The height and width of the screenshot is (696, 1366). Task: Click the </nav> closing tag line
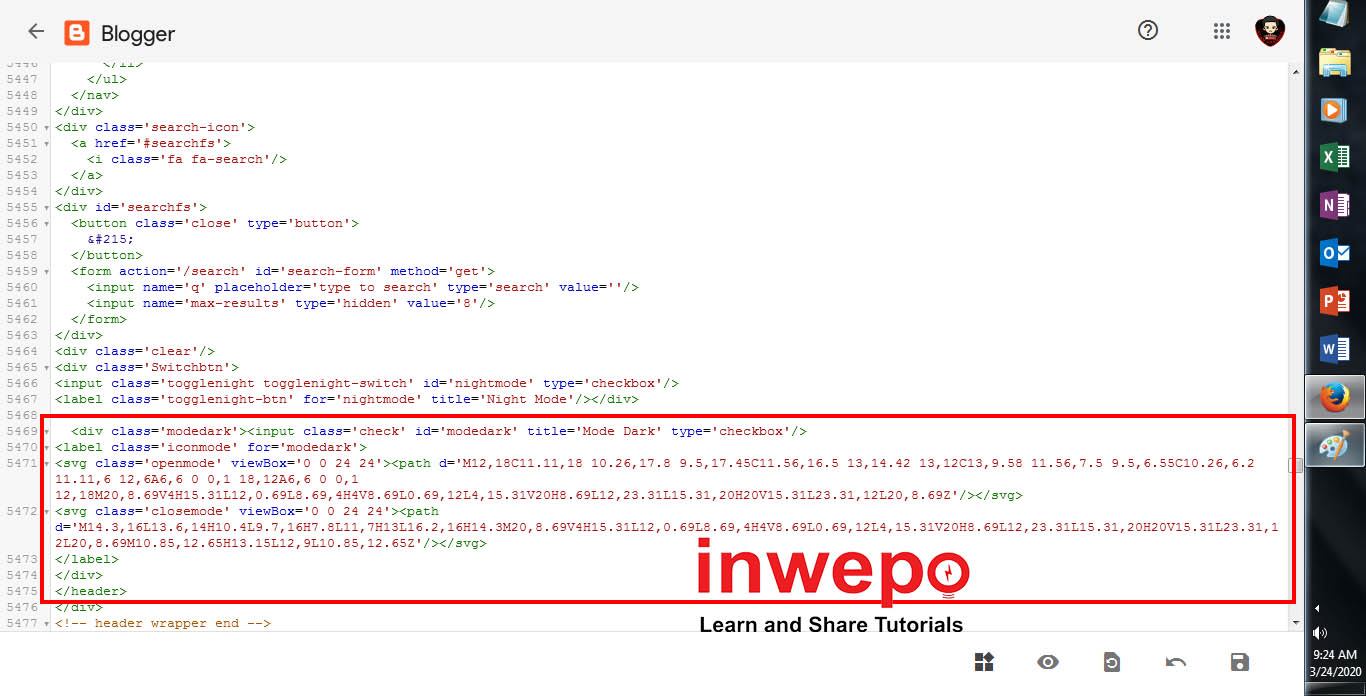pyautogui.click(x=95, y=95)
